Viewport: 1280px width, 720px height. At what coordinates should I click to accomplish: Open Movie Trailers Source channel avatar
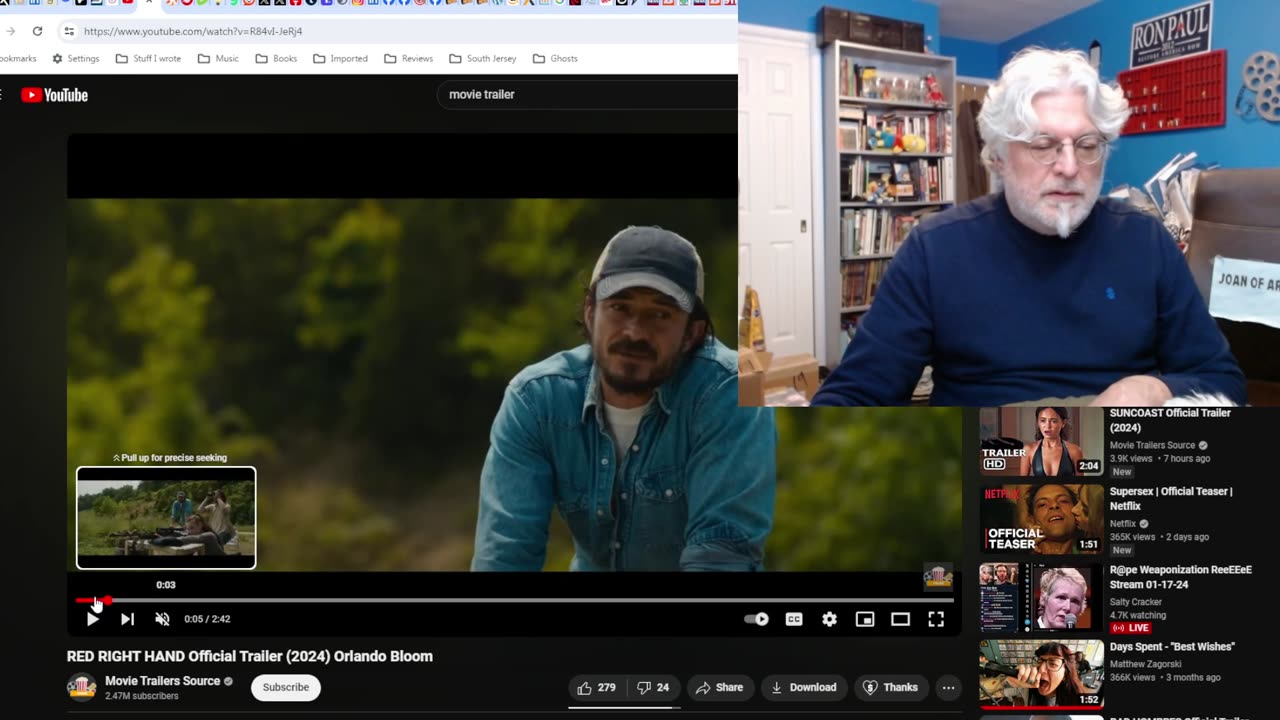(82, 687)
